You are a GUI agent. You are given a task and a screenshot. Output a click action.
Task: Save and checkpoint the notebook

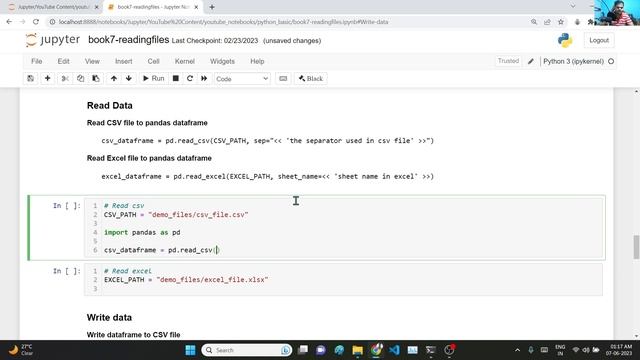(31, 78)
